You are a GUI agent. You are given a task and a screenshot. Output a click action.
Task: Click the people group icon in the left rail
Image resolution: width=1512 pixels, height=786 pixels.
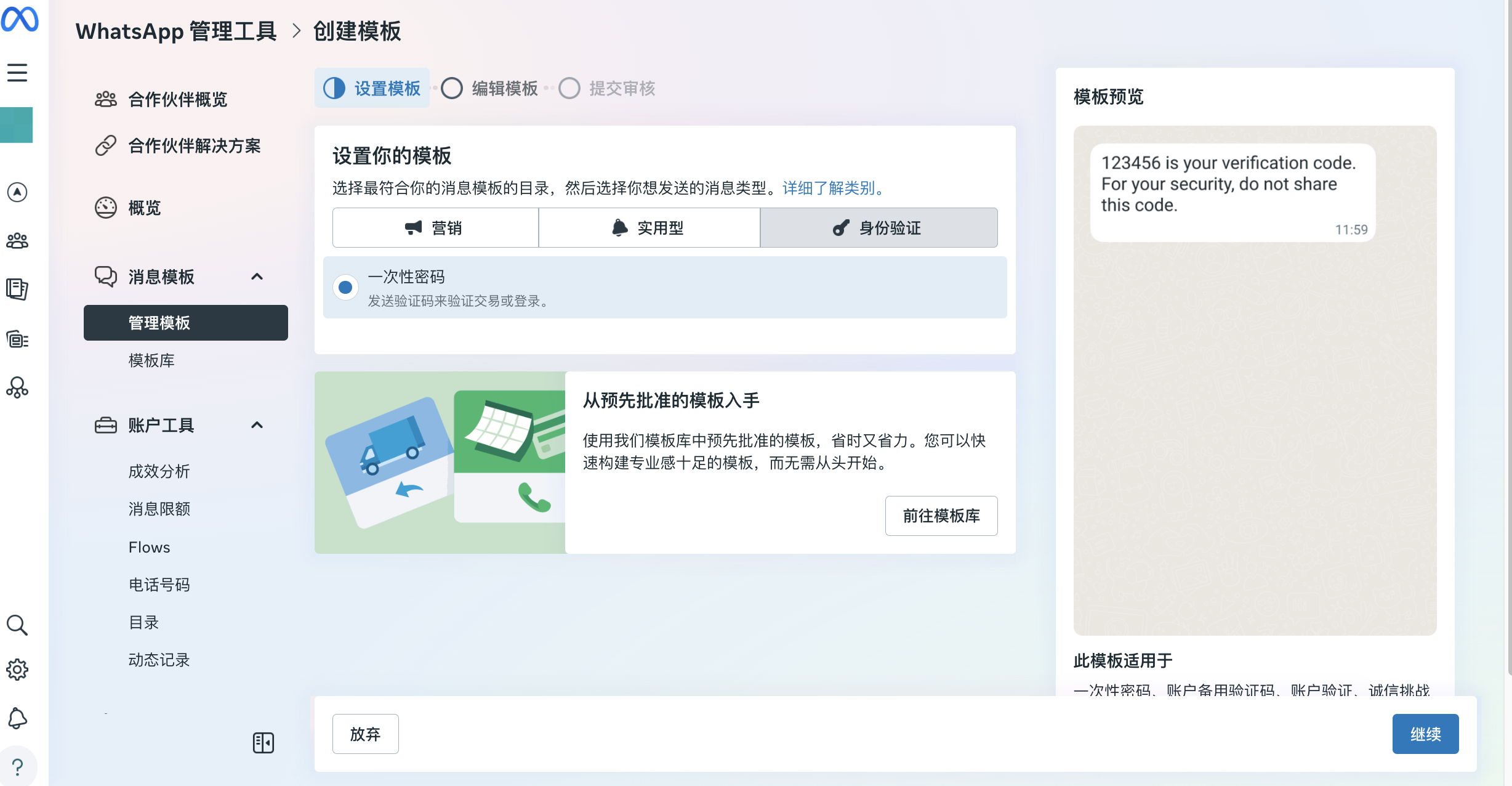pyautogui.click(x=17, y=241)
